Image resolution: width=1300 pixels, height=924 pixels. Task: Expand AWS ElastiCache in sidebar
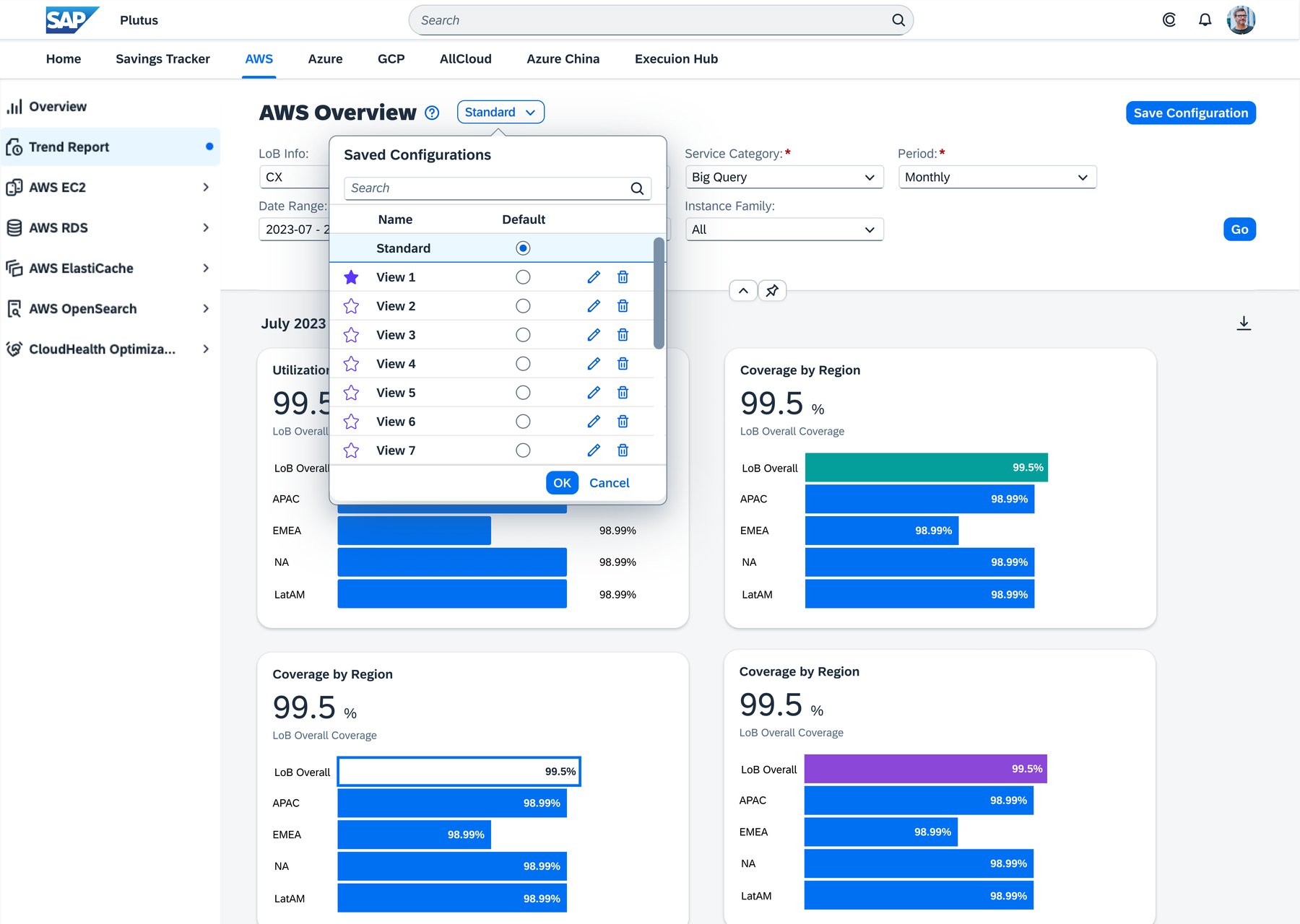(x=206, y=269)
